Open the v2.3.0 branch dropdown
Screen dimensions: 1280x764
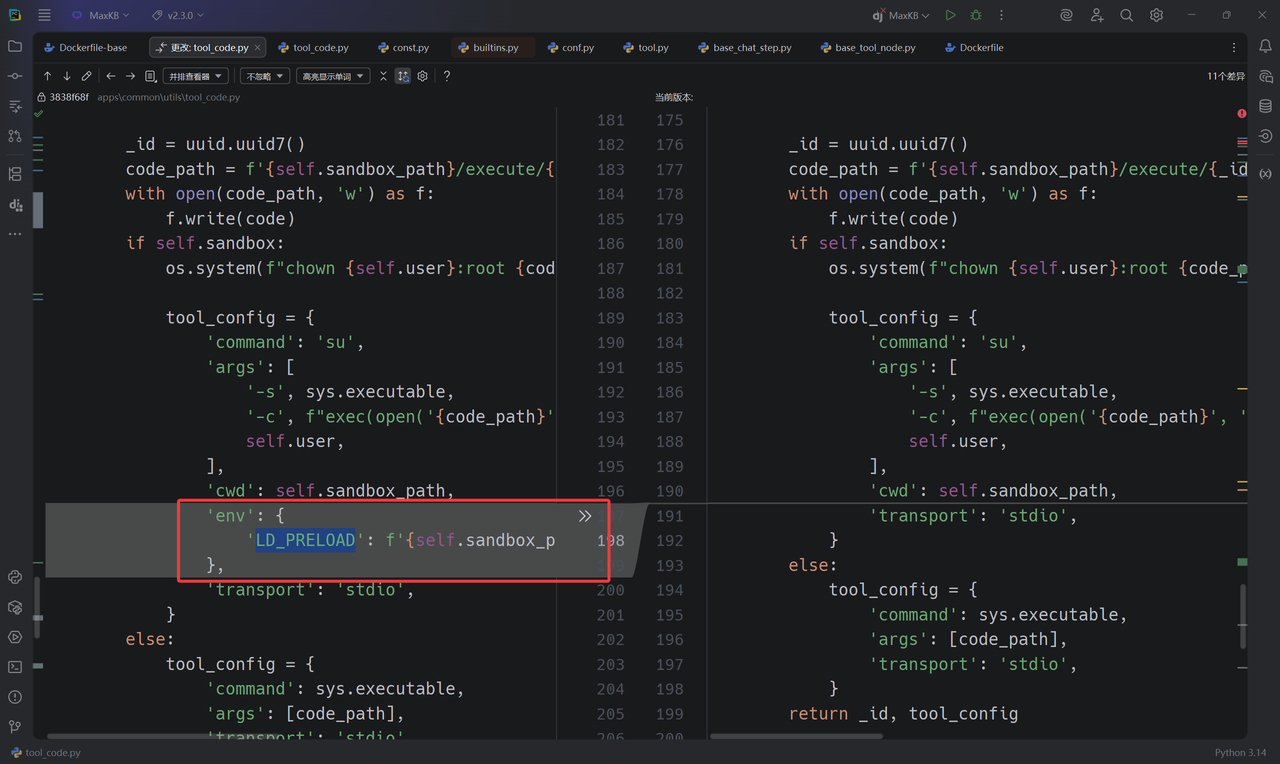click(x=178, y=15)
